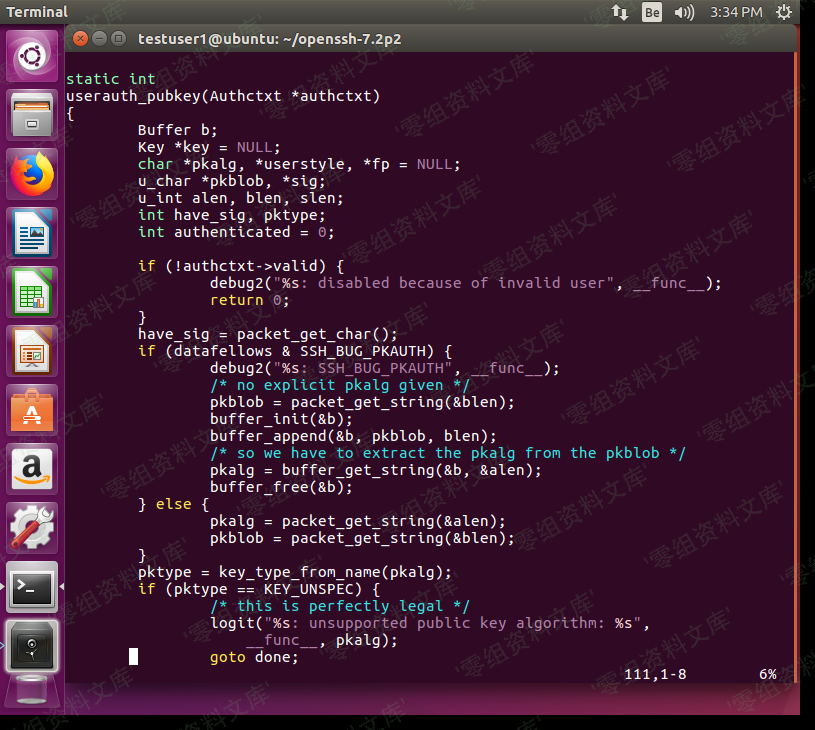The height and width of the screenshot is (730, 815).
Task: Minimize the openssh terminal window
Action: pos(100,39)
